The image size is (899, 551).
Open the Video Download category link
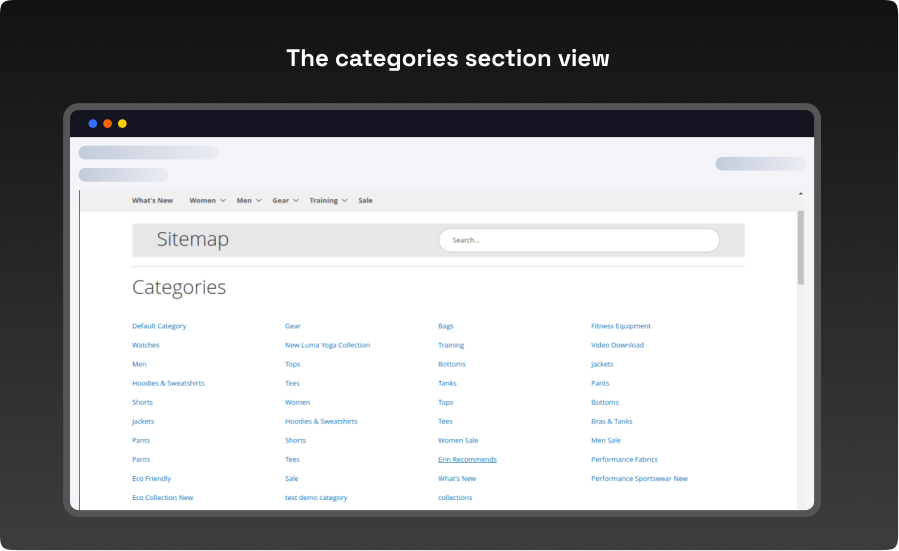(617, 345)
